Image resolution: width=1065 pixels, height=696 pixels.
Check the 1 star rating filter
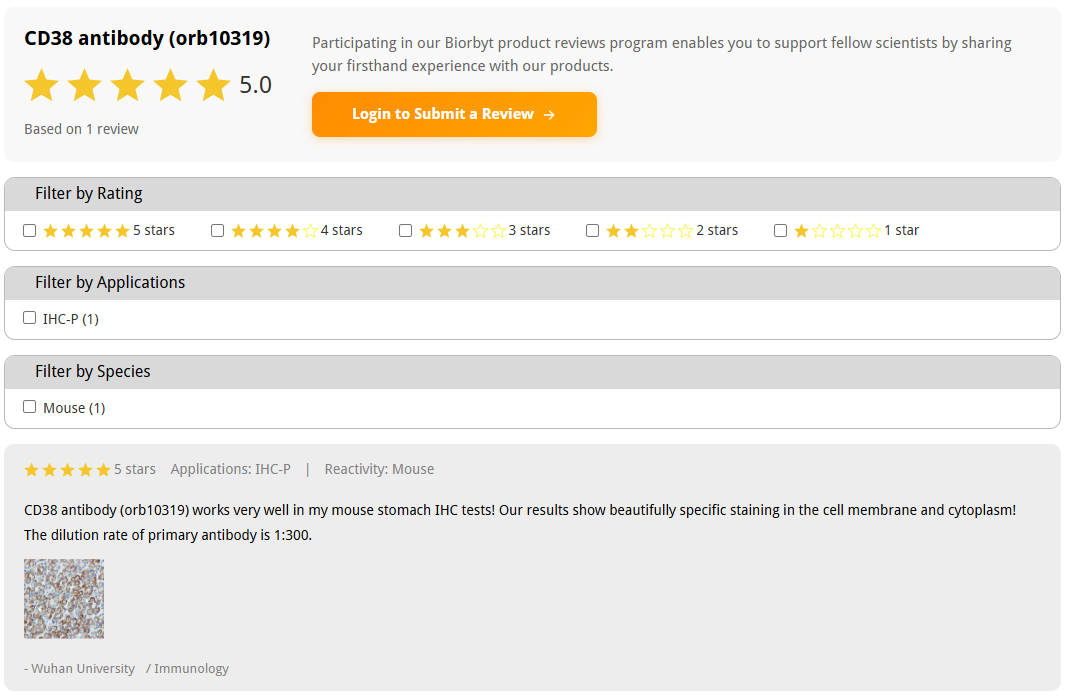780,231
